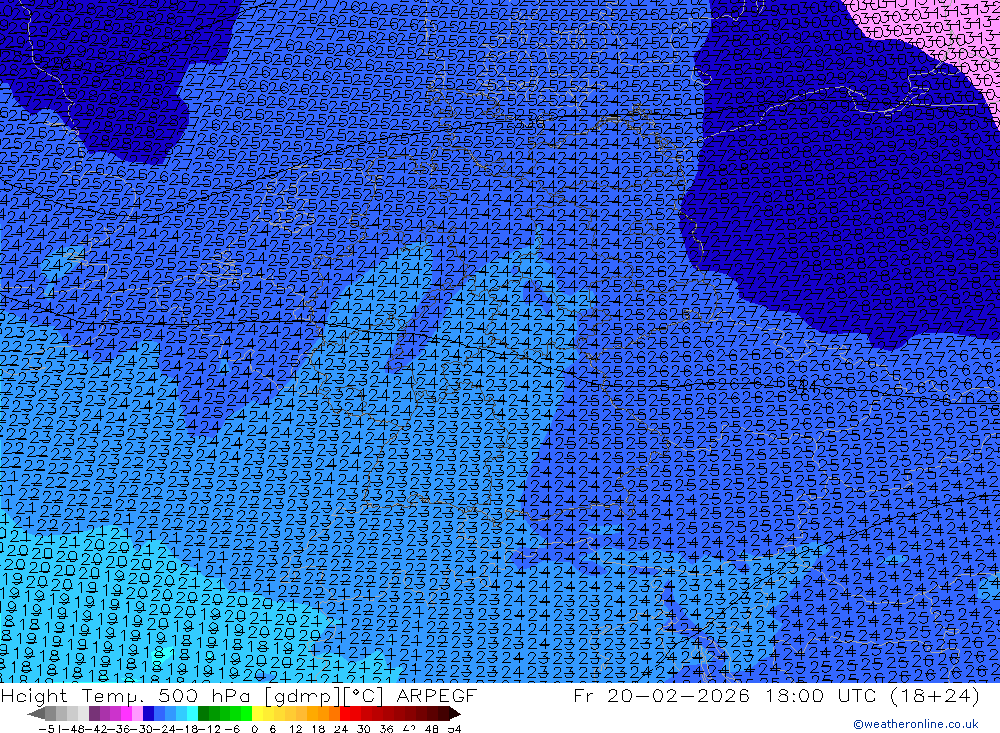The height and width of the screenshot is (733, 1000).
Task: Click the date 'Fr 20-02-2026'
Action: pyautogui.click(x=661, y=695)
